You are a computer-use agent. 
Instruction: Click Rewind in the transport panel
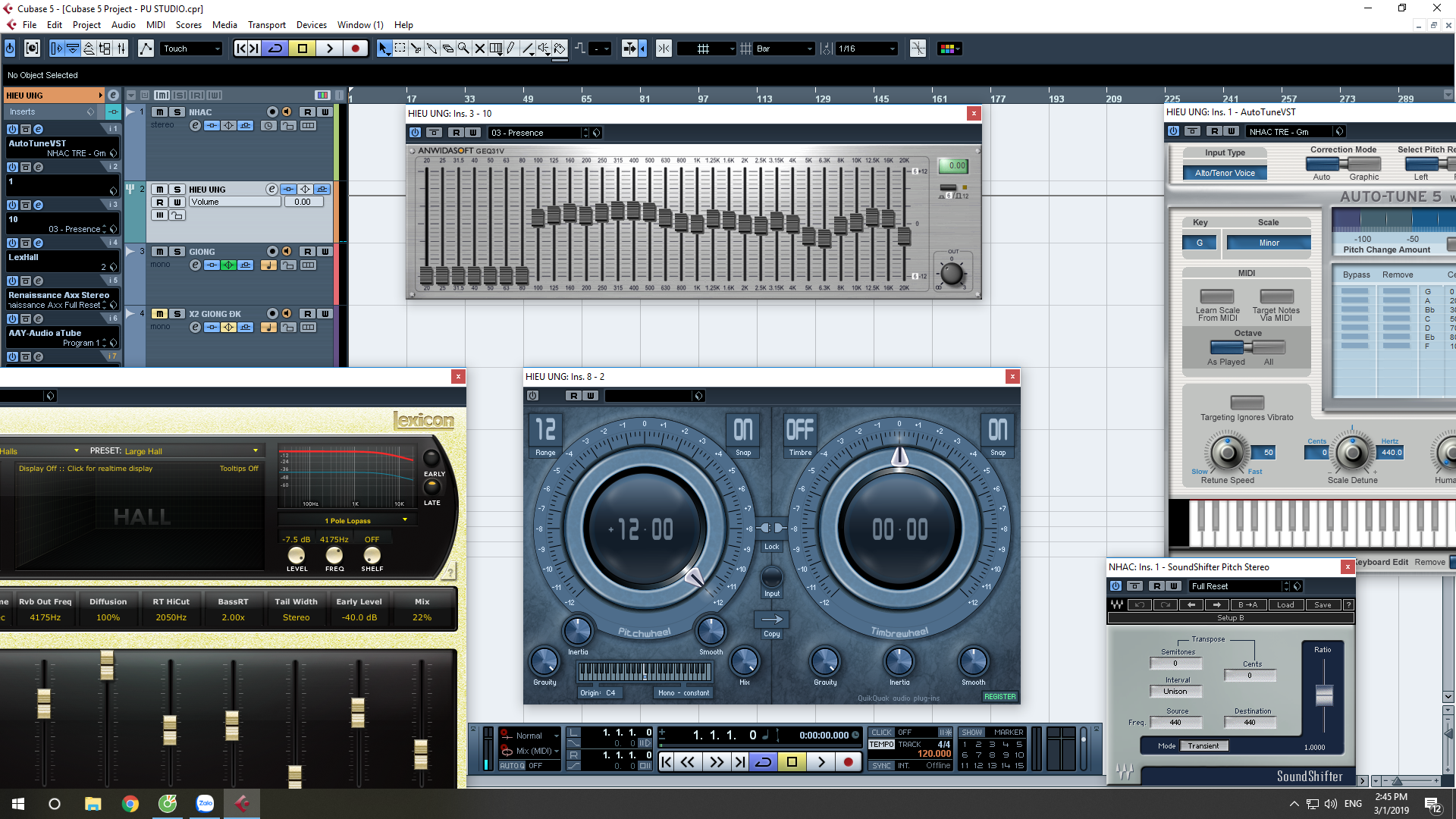coord(688,762)
